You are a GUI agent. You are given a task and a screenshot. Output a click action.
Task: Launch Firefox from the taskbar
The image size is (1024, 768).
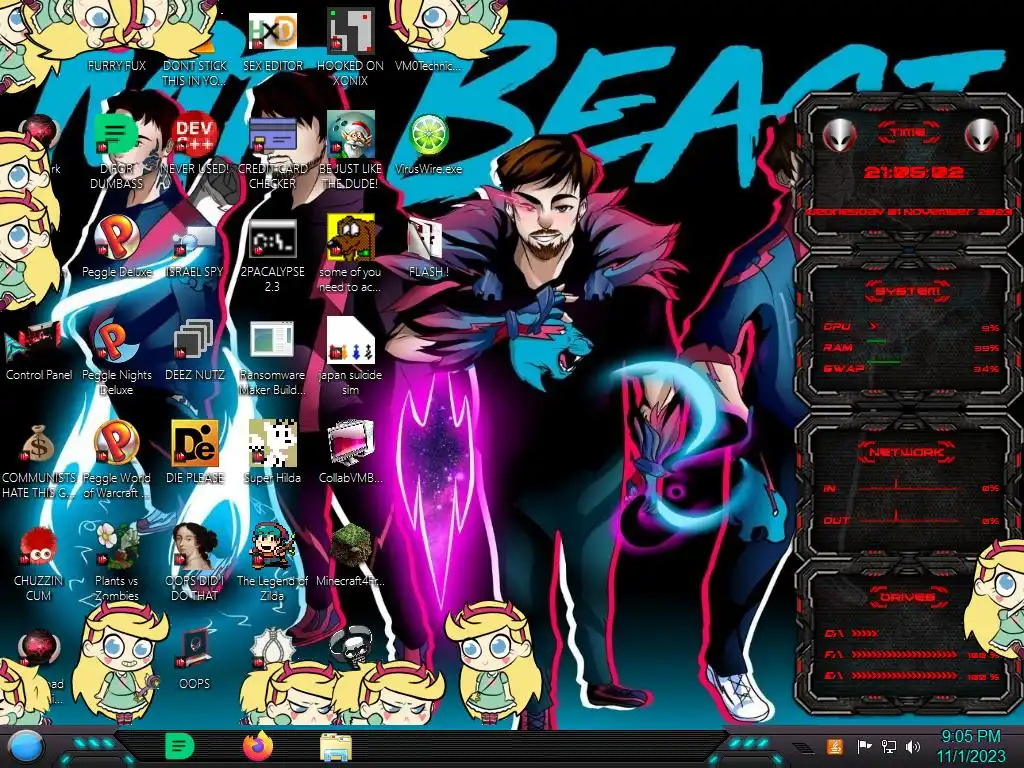point(257,746)
